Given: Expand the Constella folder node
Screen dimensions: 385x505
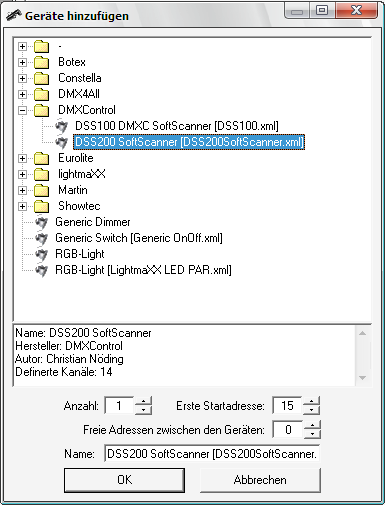Looking at the screenshot, I should [x=22, y=78].
